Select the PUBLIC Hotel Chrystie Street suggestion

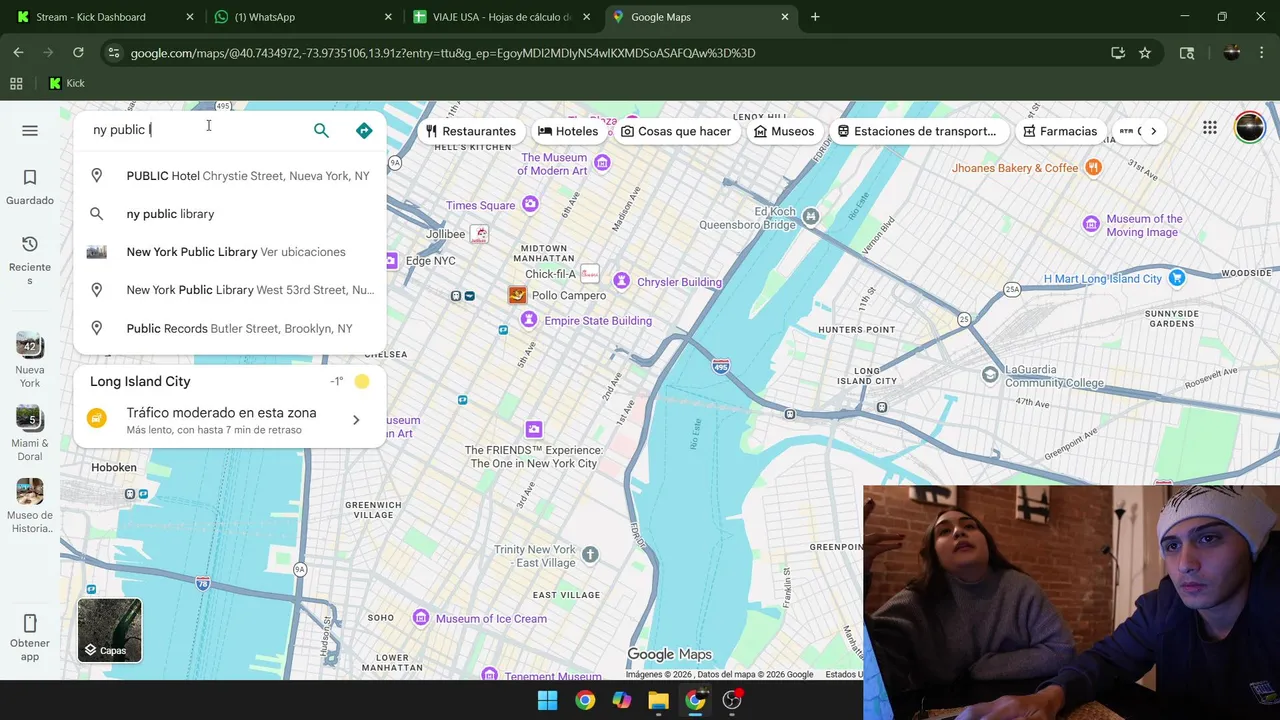(x=230, y=176)
